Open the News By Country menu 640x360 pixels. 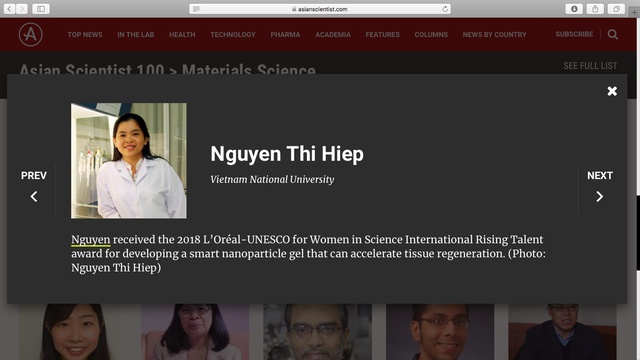494,35
